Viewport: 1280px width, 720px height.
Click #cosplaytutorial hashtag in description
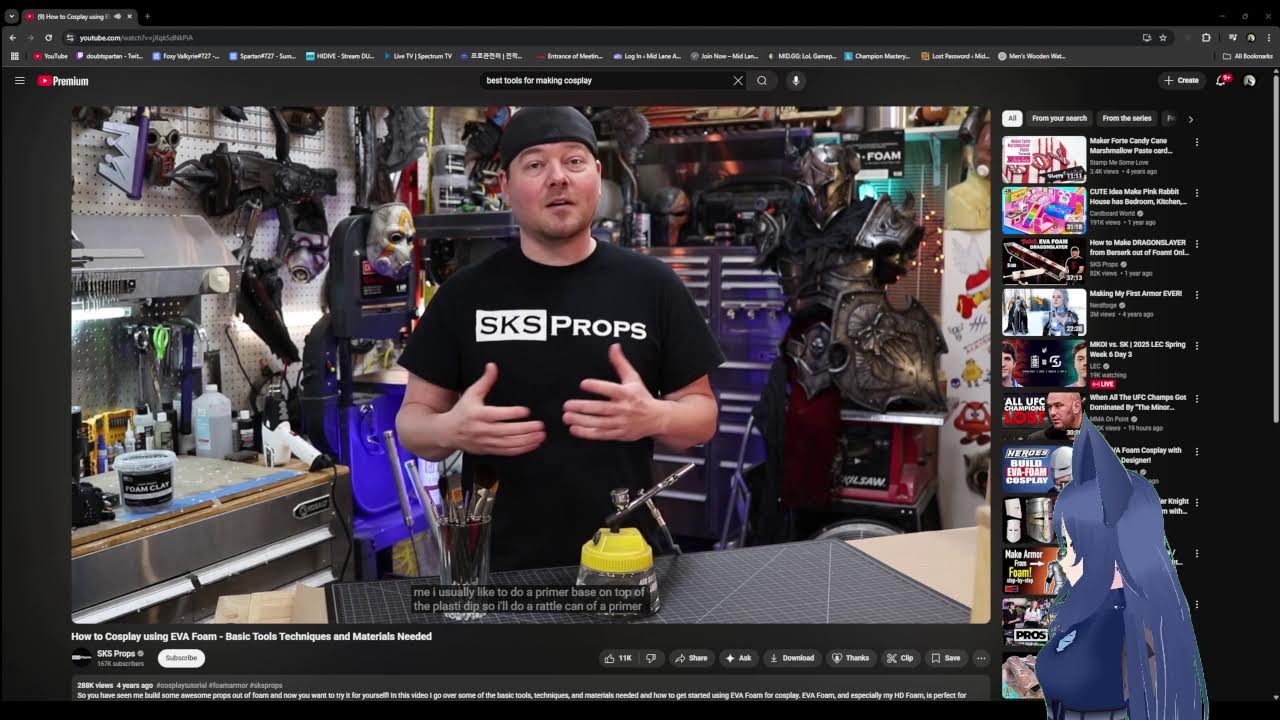coord(182,685)
